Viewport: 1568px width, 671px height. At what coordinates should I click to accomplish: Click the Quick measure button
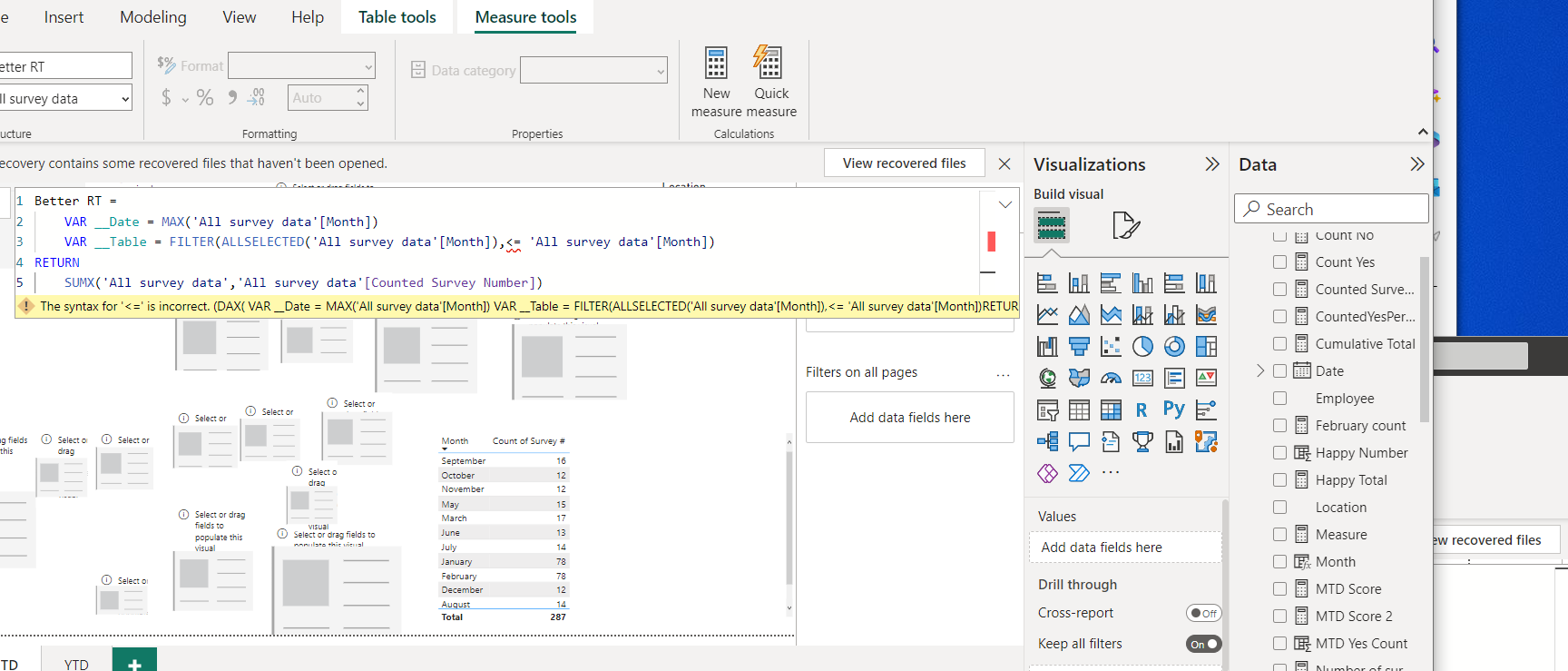771,83
